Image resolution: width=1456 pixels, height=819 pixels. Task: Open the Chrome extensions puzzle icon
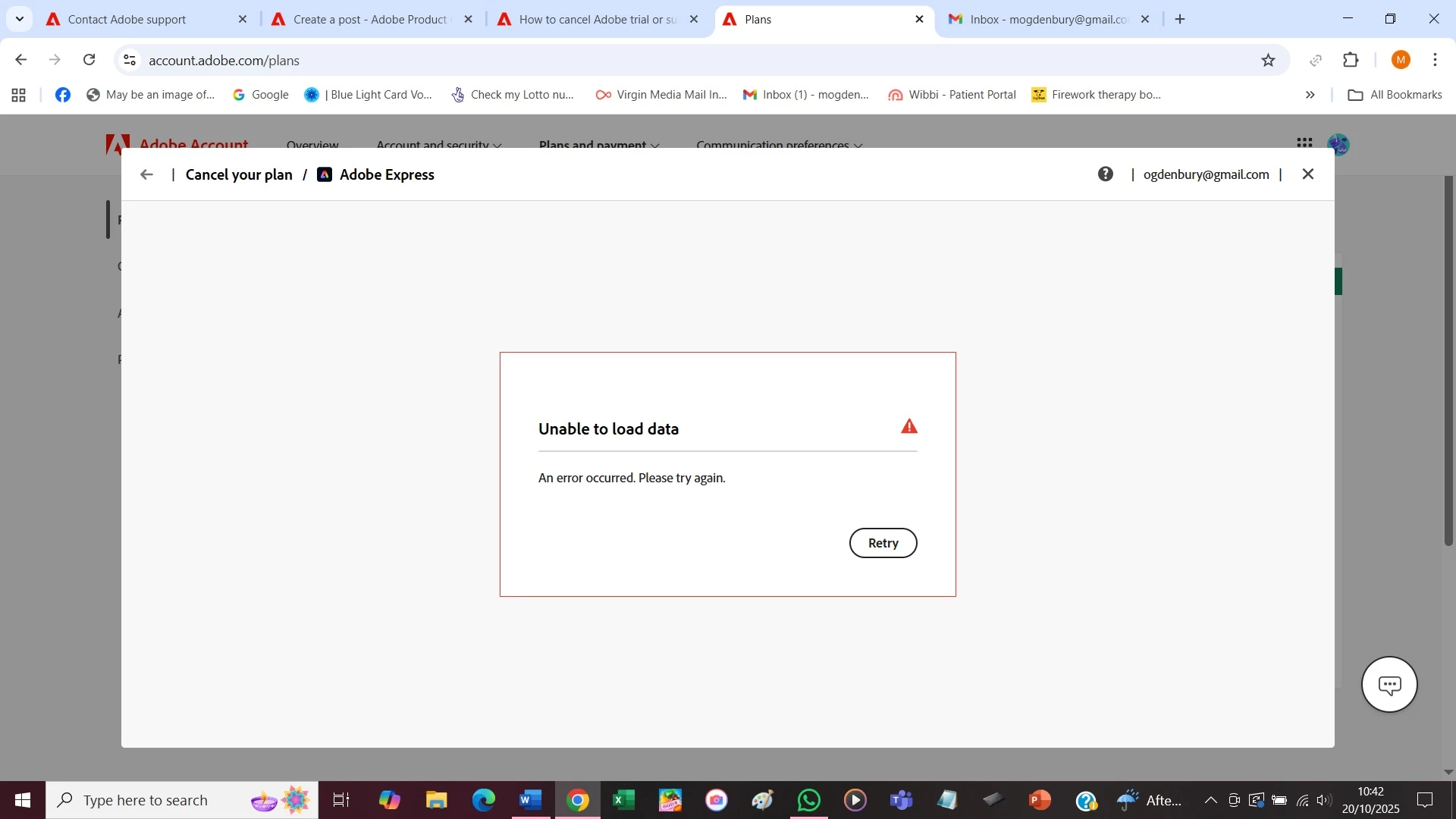tap(1351, 61)
